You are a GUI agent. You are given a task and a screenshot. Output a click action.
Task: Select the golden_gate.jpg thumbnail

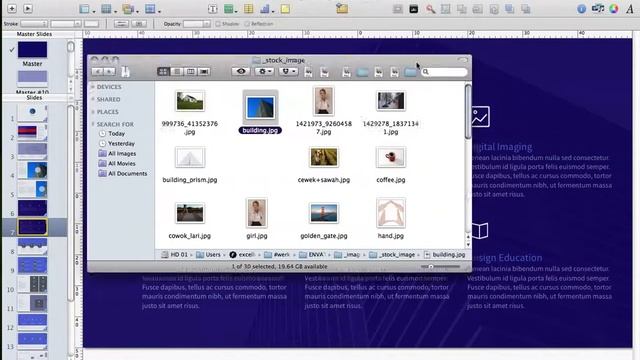(324, 213)
